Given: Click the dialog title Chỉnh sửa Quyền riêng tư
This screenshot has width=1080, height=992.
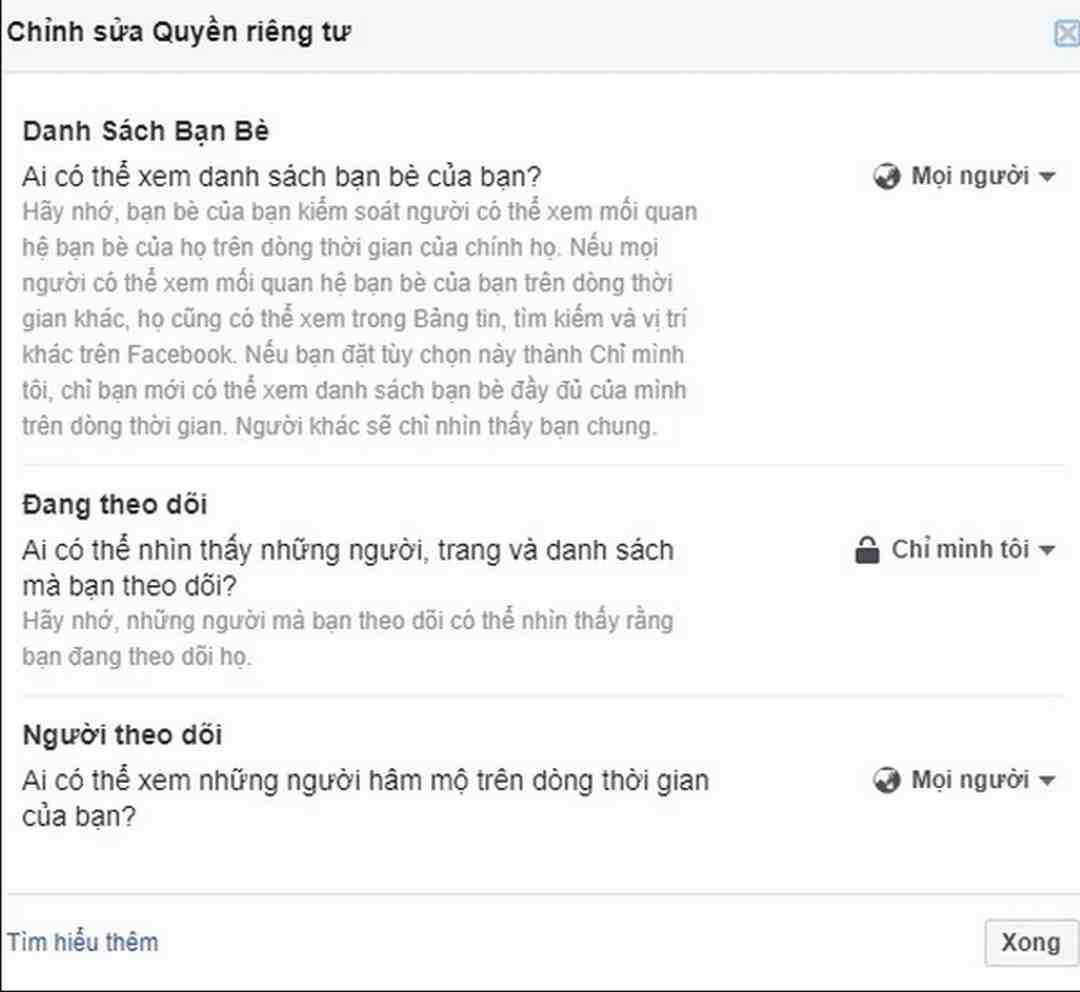Looking at the screenshot, I should [179, 32].
